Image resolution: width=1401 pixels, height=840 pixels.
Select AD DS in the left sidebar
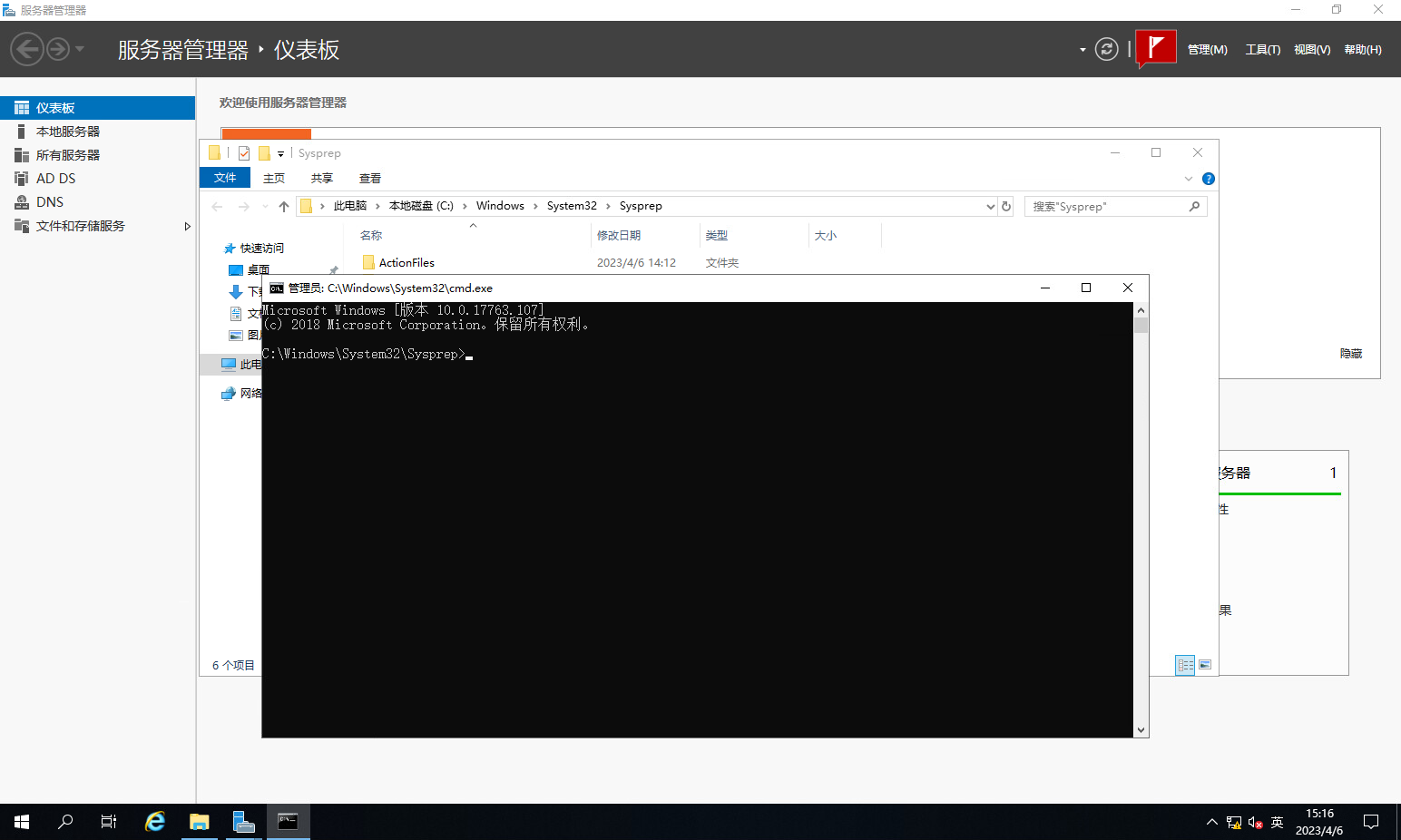pos(55,179)
